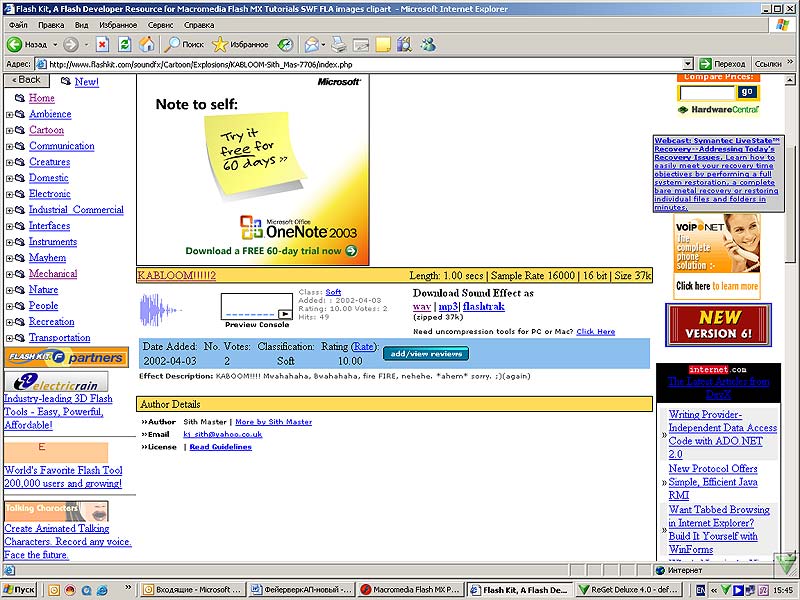The height and width of the screenshot is (600, 800).
Task: Click the browser Stop button
Action: (x=102, y=45)
